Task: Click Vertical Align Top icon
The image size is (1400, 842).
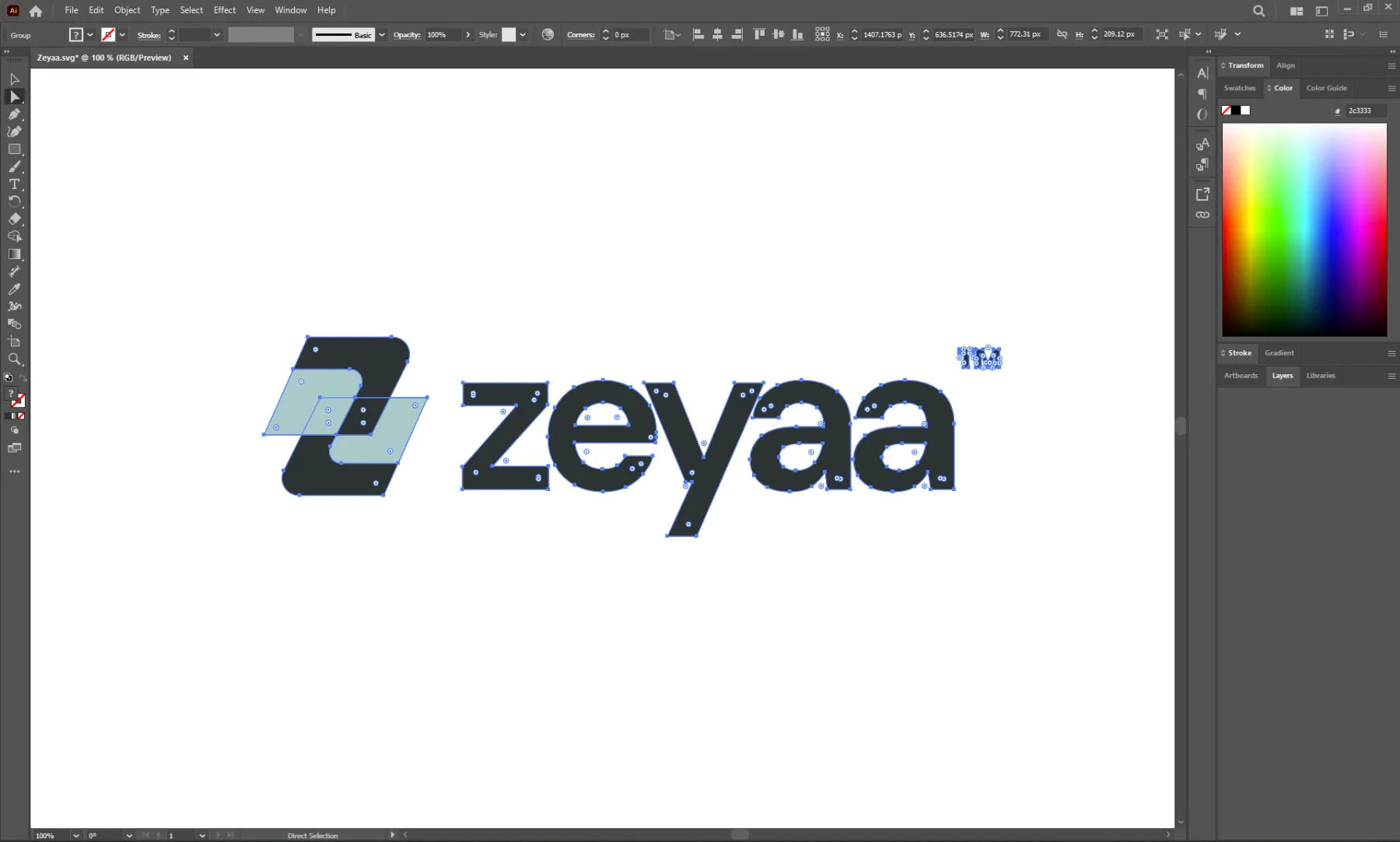Action: pyautogui.click(x=759, y=34)
